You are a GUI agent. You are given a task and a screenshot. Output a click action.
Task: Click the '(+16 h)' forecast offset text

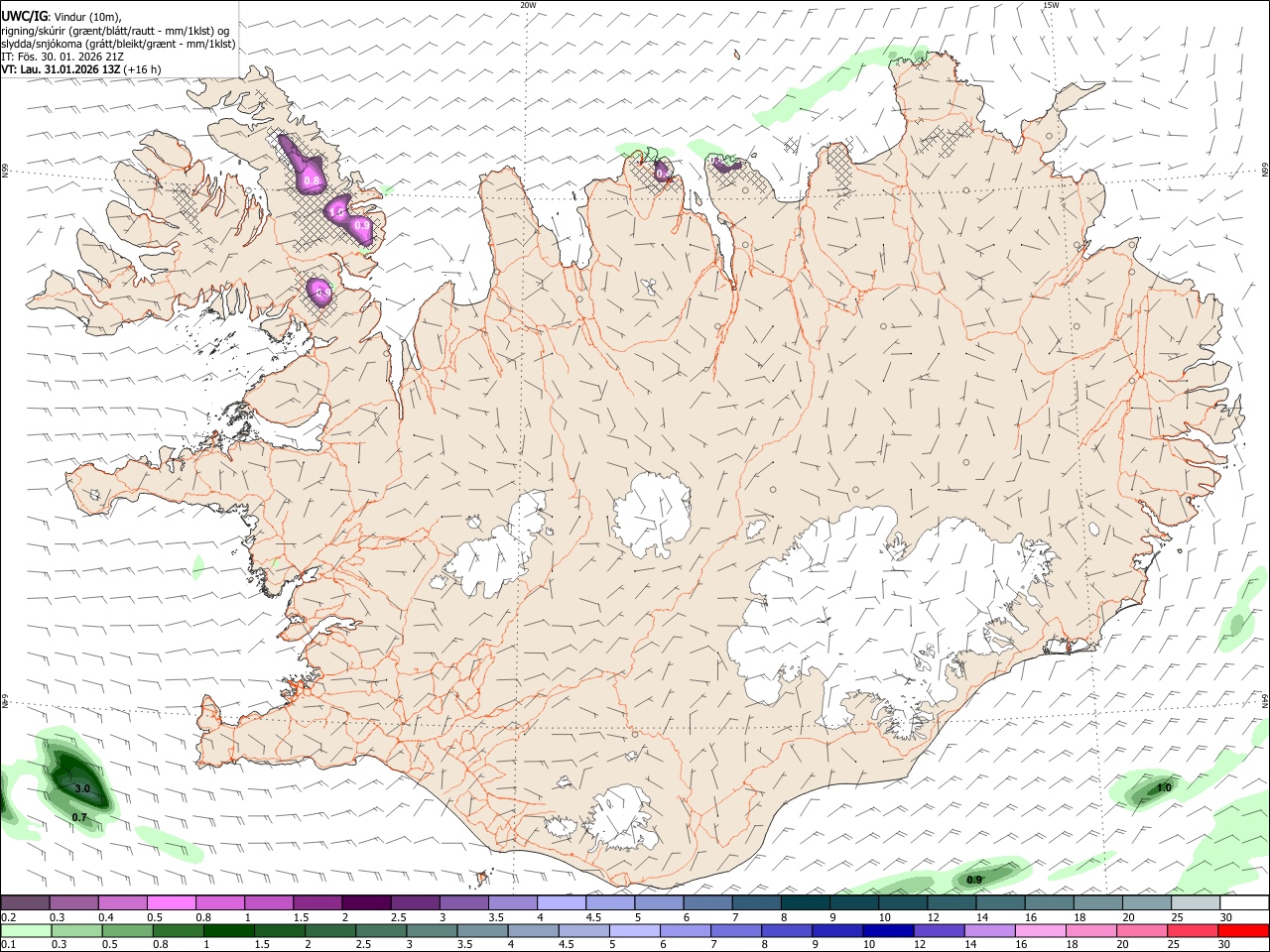[x=143, y=69]
